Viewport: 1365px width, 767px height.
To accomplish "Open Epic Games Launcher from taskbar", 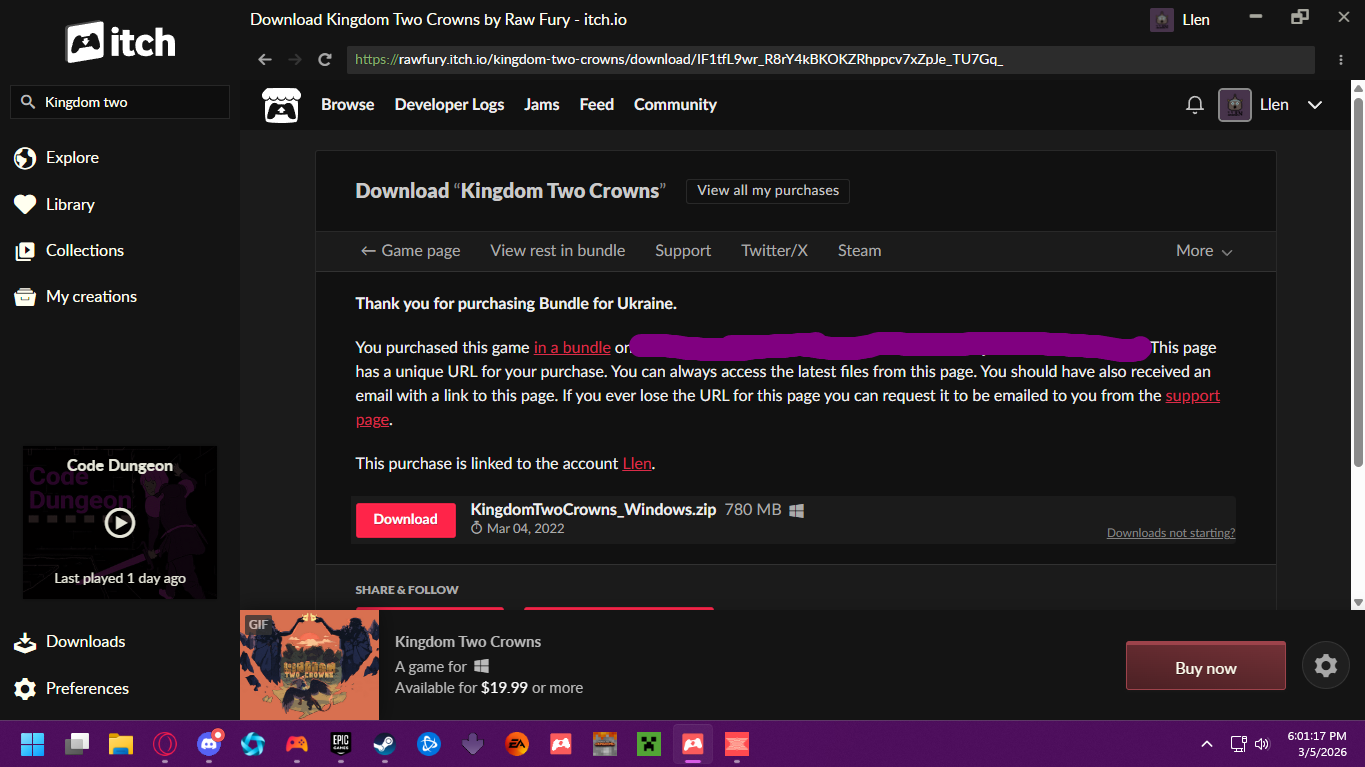I will click(x=341, y=744).
